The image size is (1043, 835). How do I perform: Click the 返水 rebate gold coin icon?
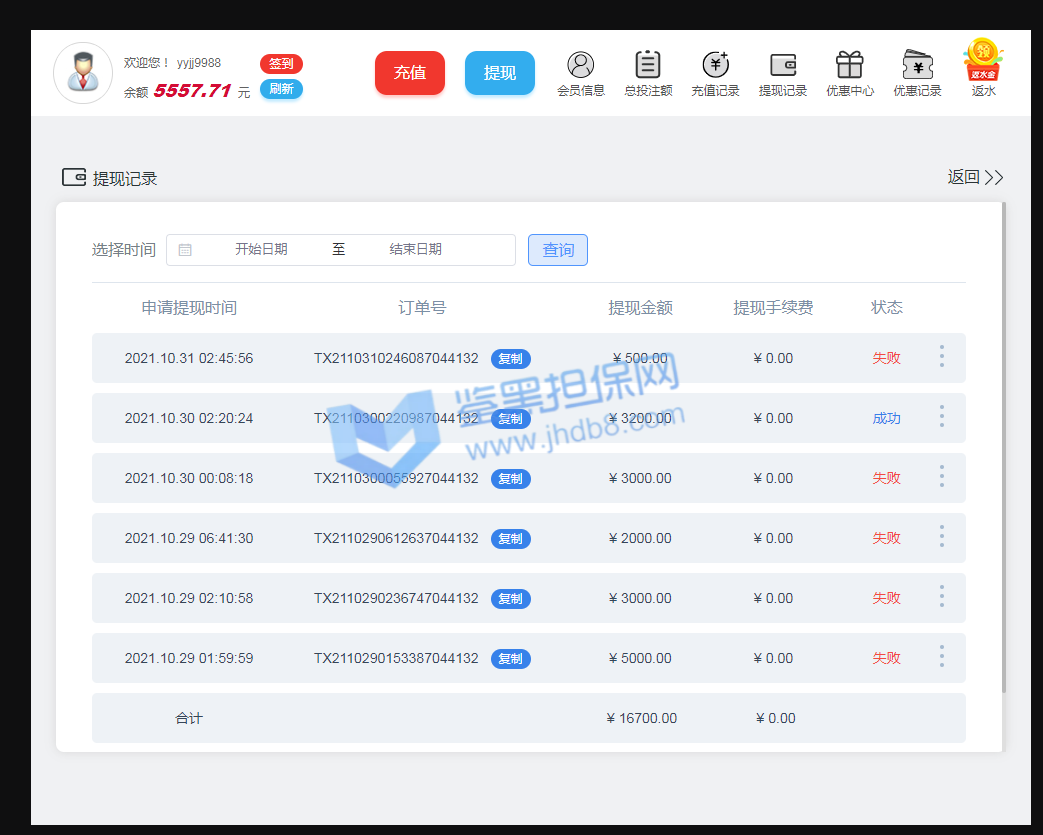click(x=983, y=60)
